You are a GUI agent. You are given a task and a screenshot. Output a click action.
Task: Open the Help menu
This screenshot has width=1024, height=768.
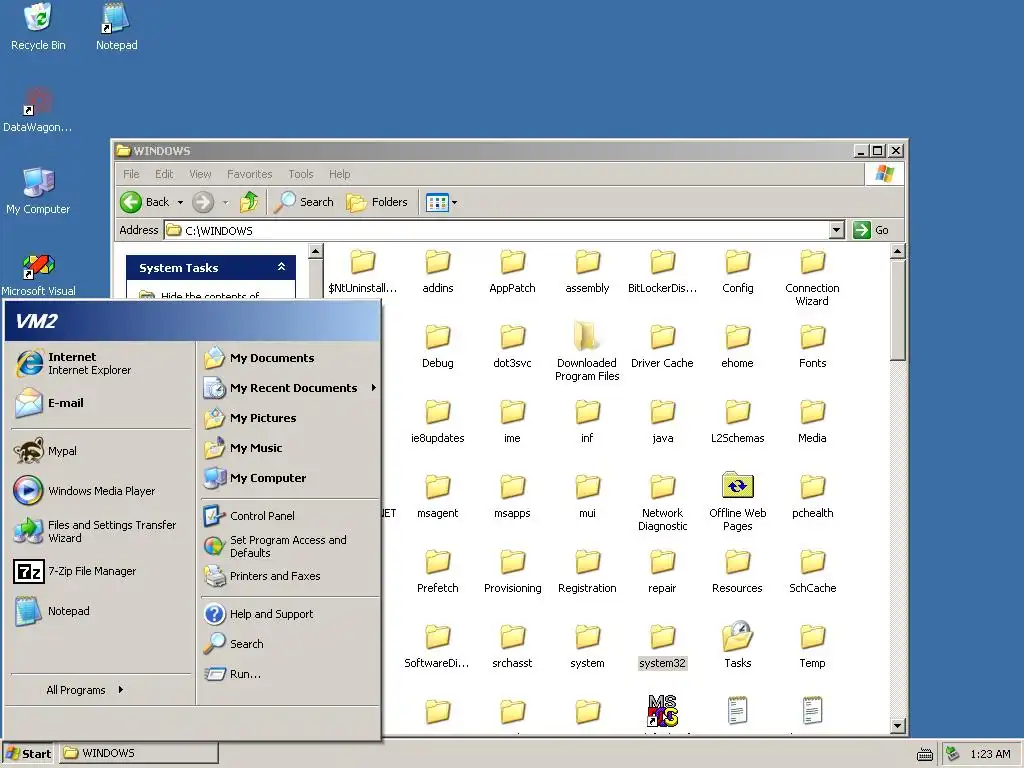(340, 174)
